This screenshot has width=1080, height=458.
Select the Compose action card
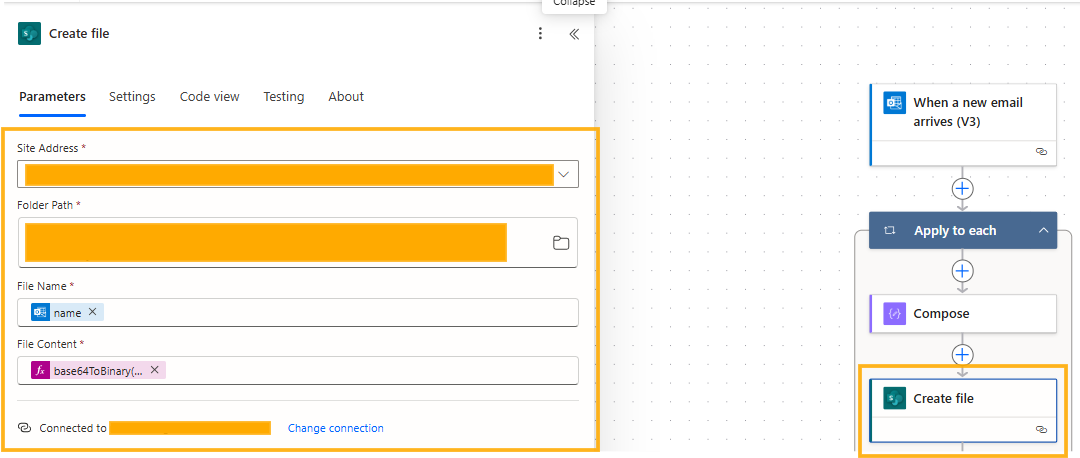click(963, 313)
